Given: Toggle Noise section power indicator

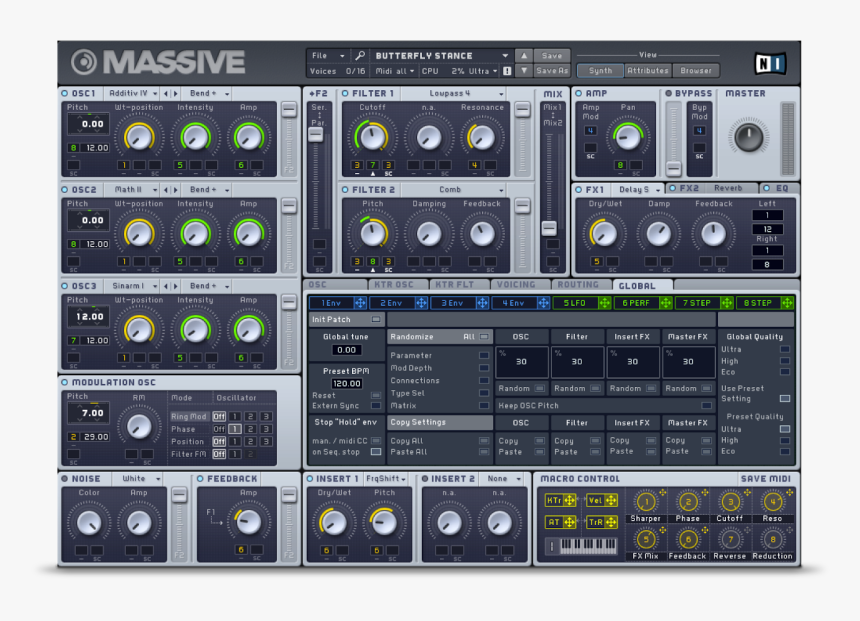Looking at the screenshot, I should (x=65, y=479).
